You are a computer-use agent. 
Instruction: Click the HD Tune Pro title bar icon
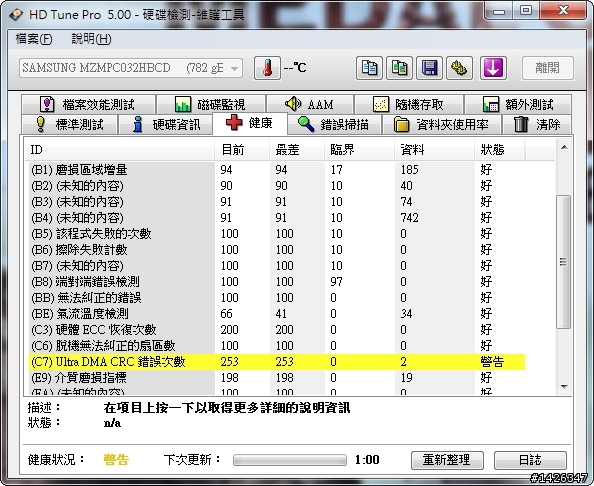(16, 15)
